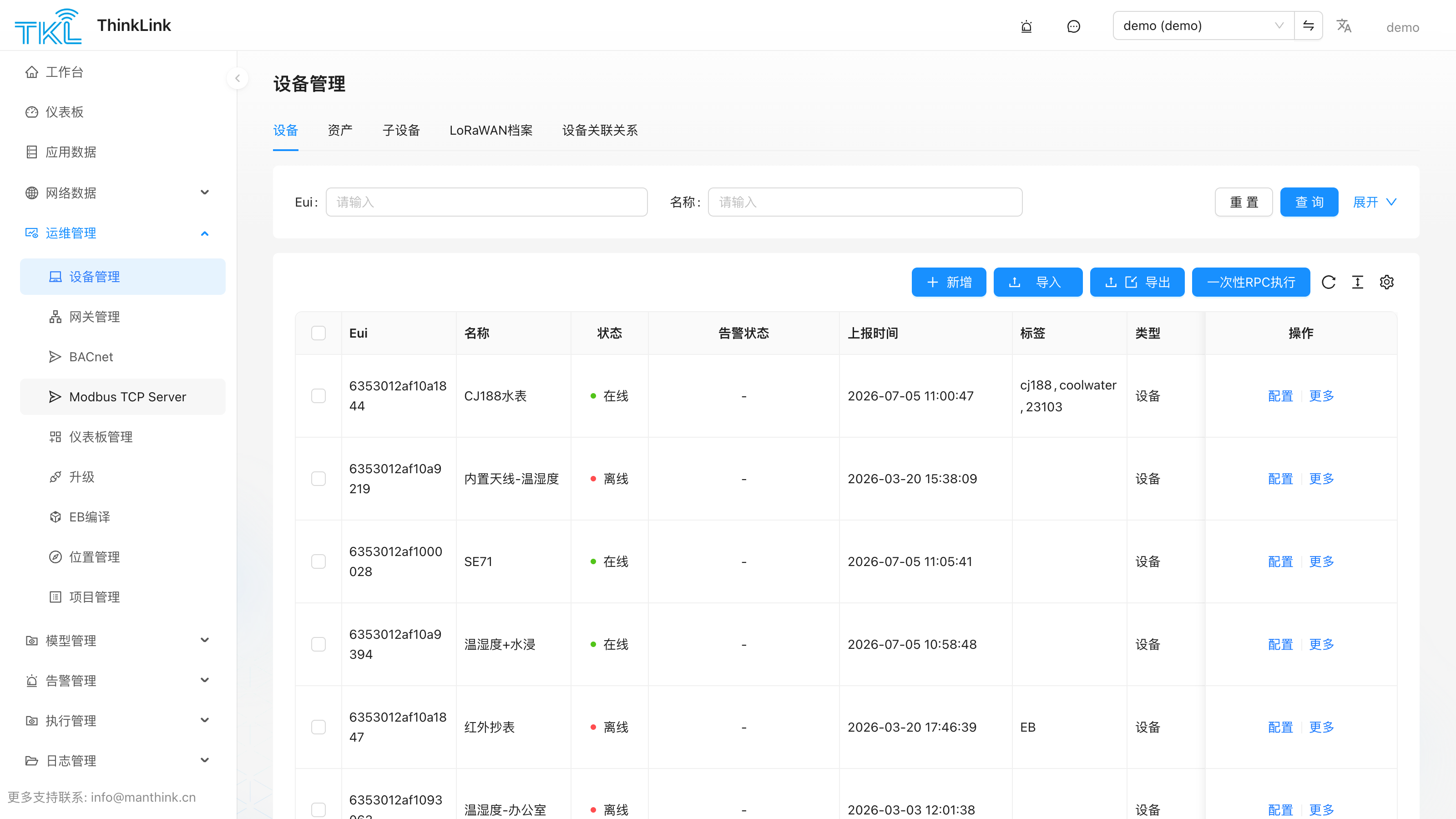Check the row for 内置天线-温湿度

pyautogui.click(x=319, y=479)
